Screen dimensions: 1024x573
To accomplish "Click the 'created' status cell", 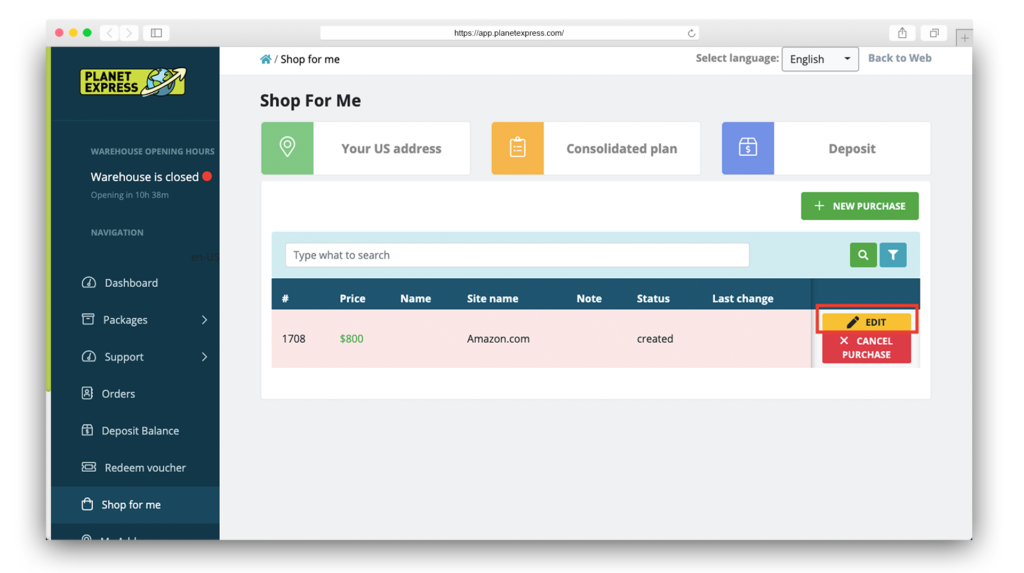I will [x=654, y=338].
